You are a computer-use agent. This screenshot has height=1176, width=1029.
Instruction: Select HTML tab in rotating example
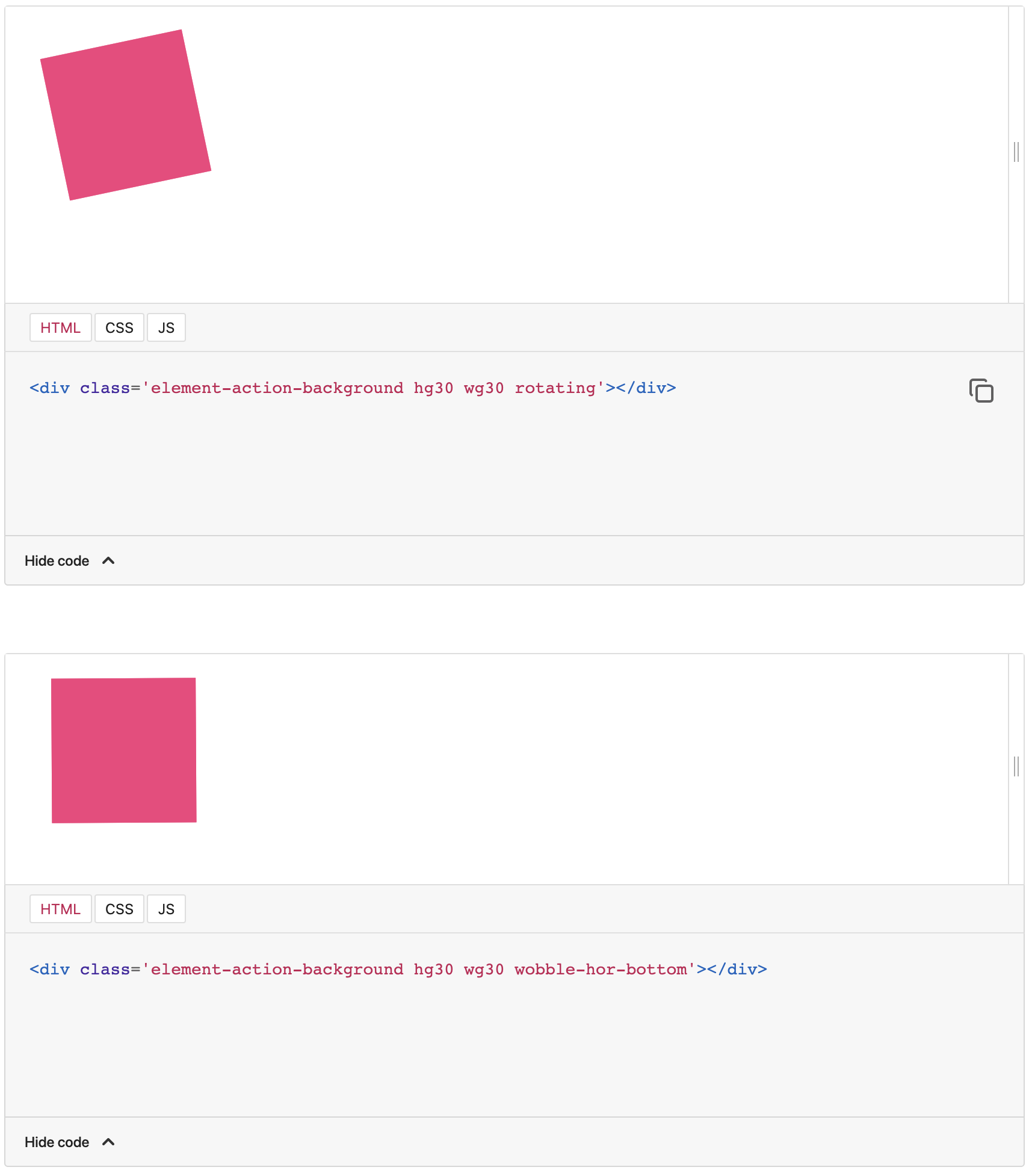61,327
